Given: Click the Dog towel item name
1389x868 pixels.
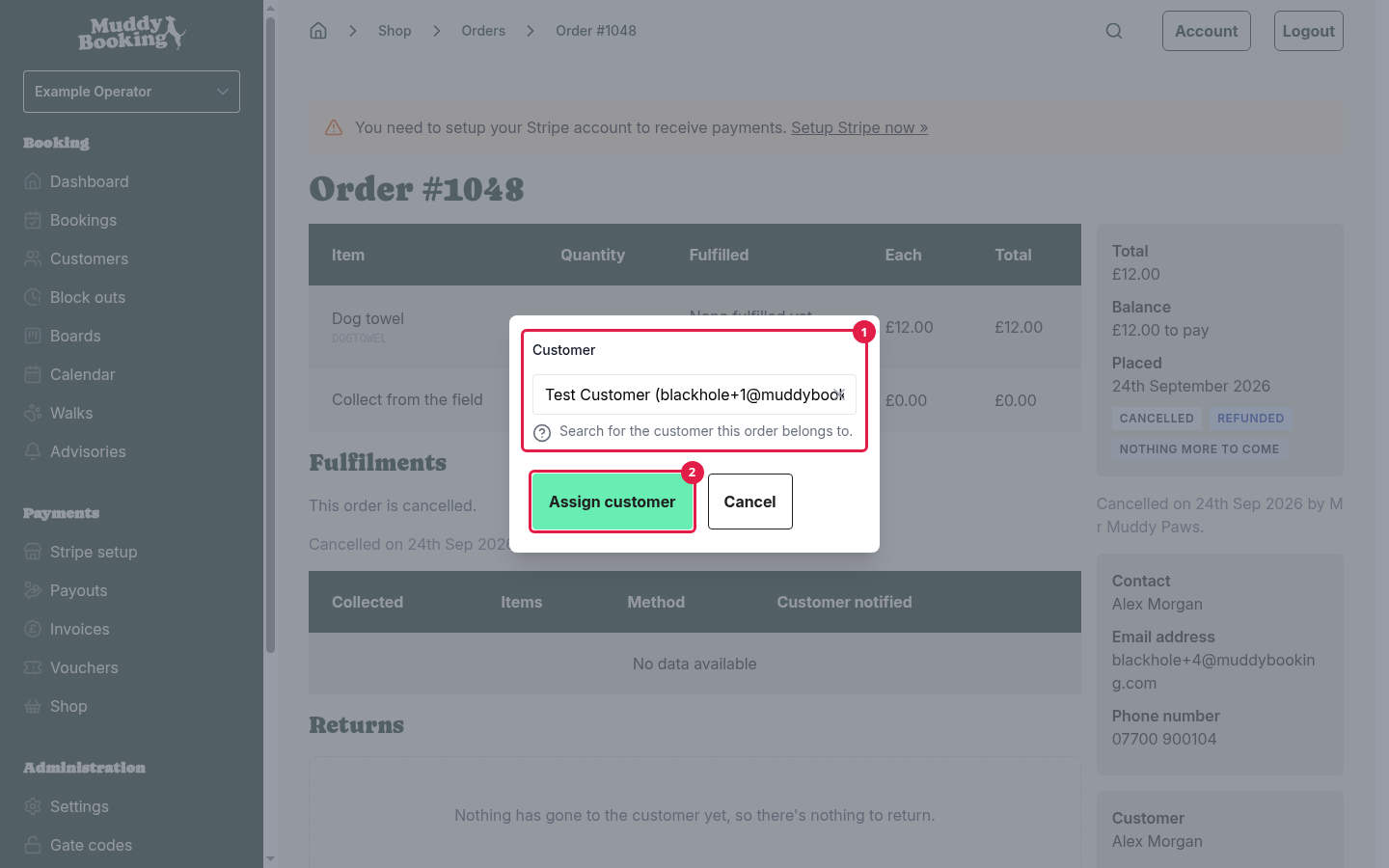Looking at the screenshot, I should click(x=368, y=318).
